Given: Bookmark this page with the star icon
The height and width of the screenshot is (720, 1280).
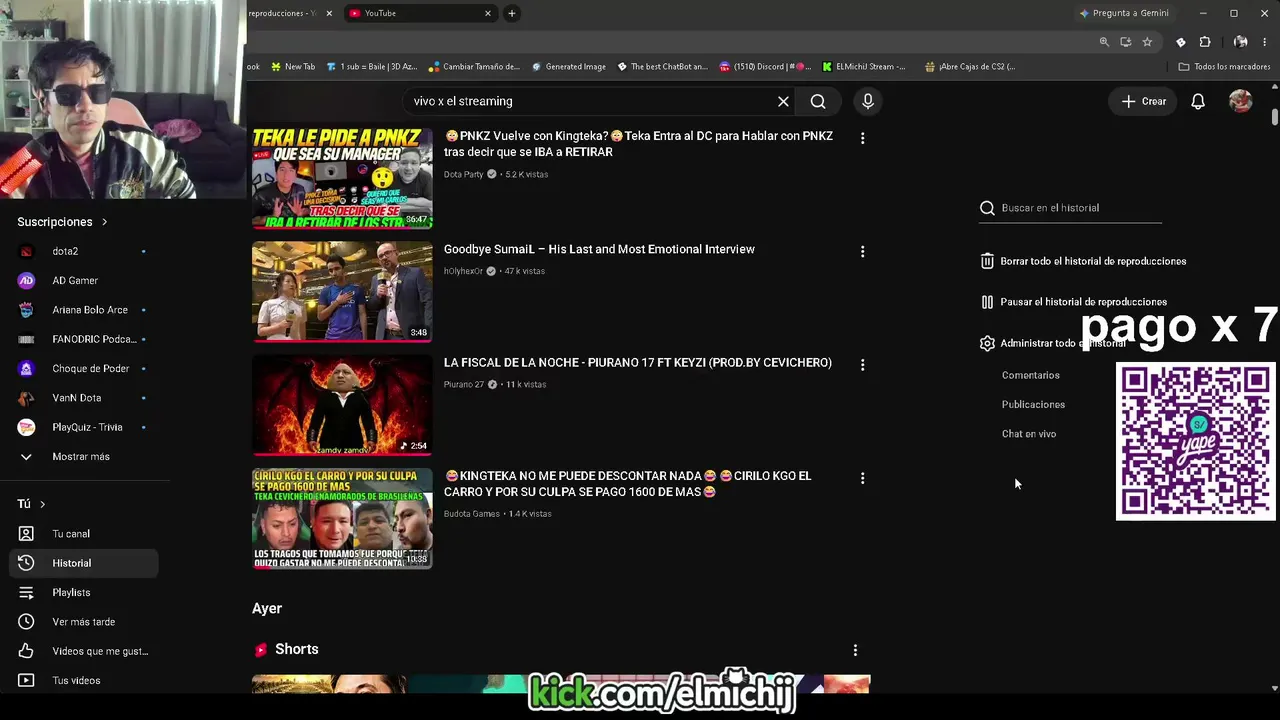Looking at the screenshot, I should (x=1147, y=42).
